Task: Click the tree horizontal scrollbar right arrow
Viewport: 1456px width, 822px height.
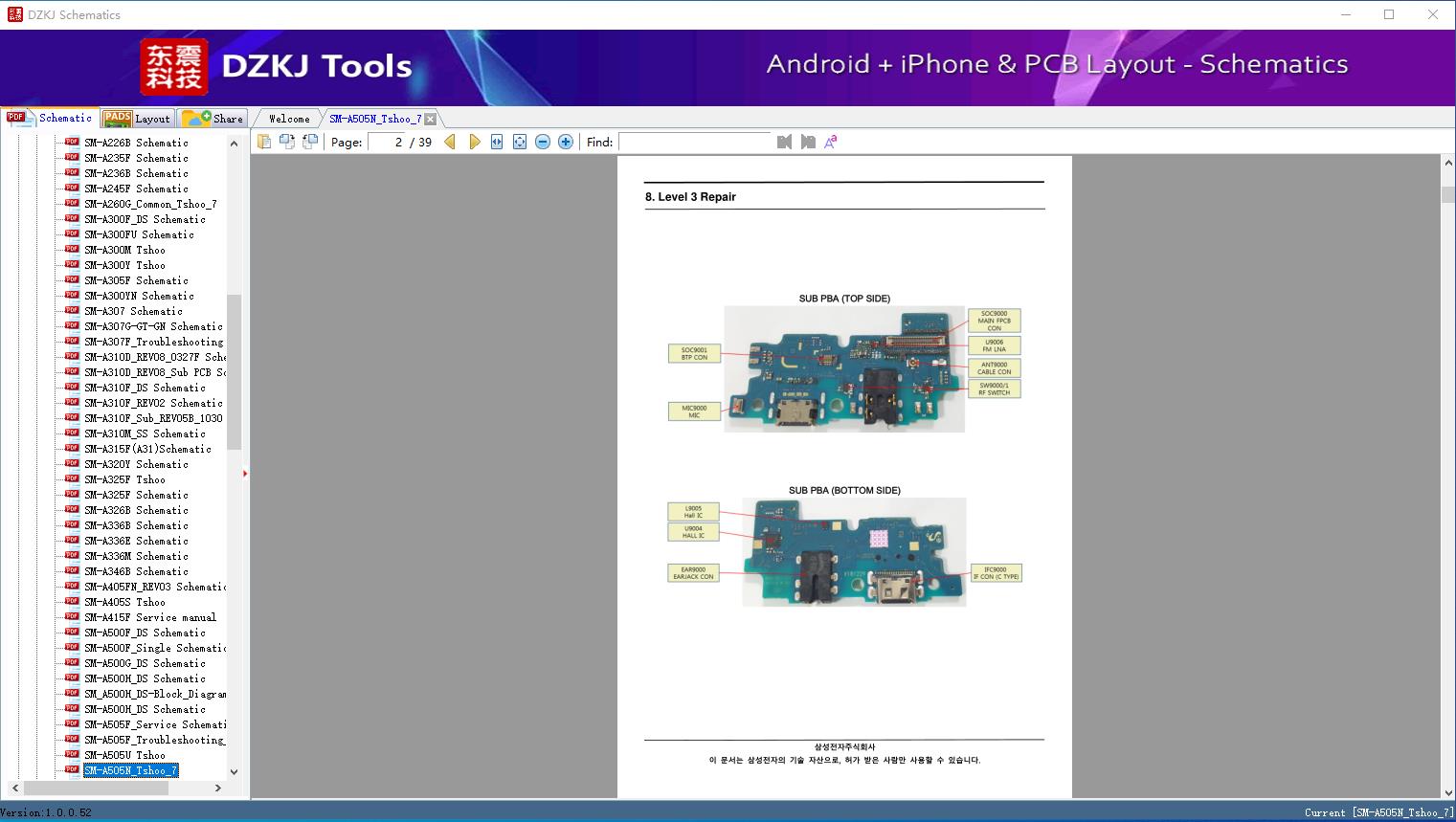Action: click(x=218, y=788)
